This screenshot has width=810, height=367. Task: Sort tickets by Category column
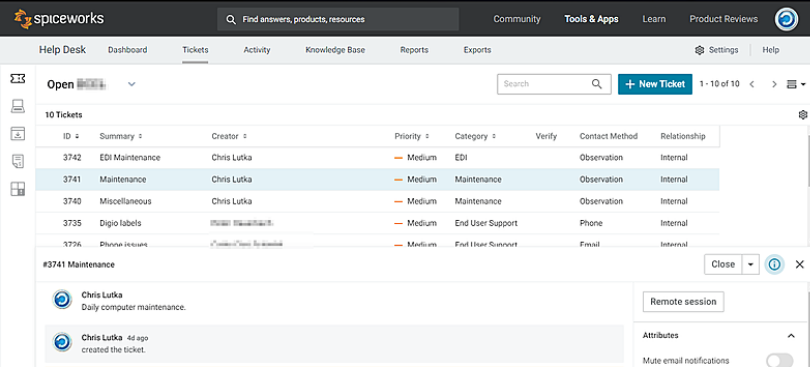pyautogui.click(x=475, y=136)
